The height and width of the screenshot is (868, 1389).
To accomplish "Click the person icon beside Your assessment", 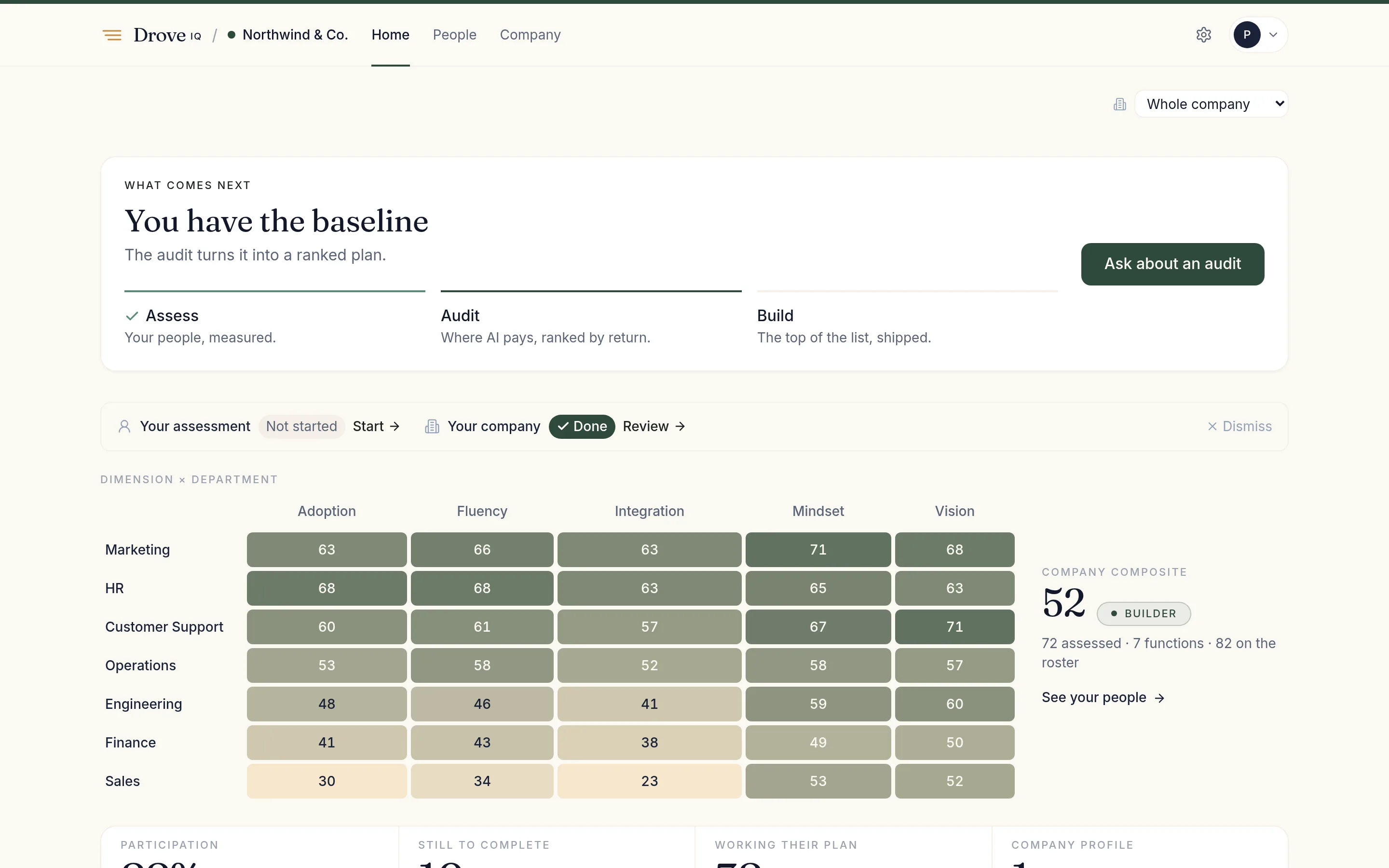I will 124,427.
